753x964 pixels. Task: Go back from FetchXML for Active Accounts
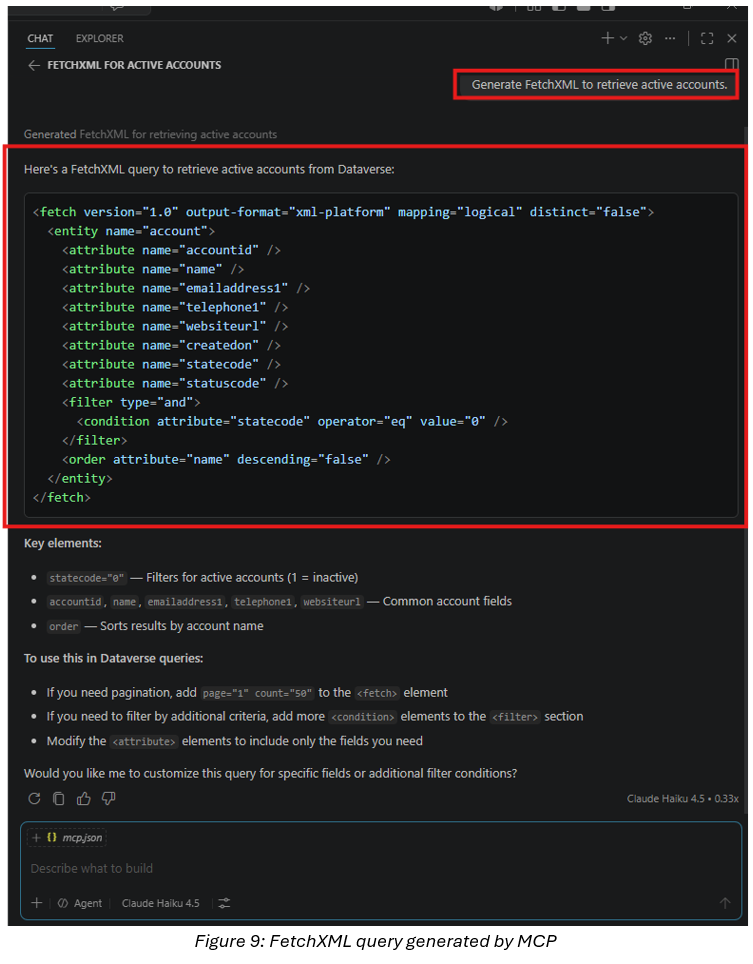tap(34, 65)
